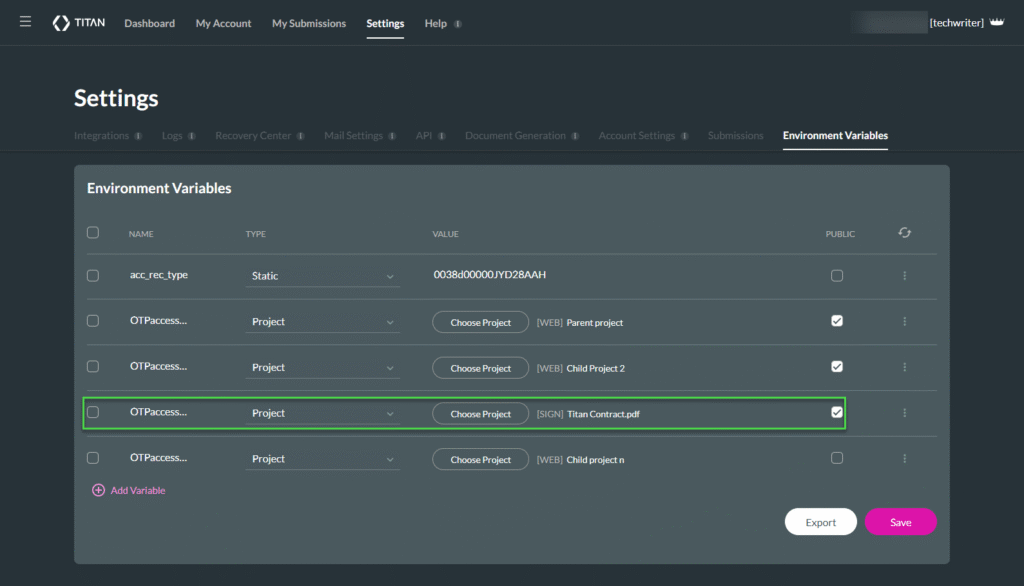The height and width of the screenshot is (586, 1024).
Task: Switch to the Mail Settings tab
Action: [x=353, y=136]
